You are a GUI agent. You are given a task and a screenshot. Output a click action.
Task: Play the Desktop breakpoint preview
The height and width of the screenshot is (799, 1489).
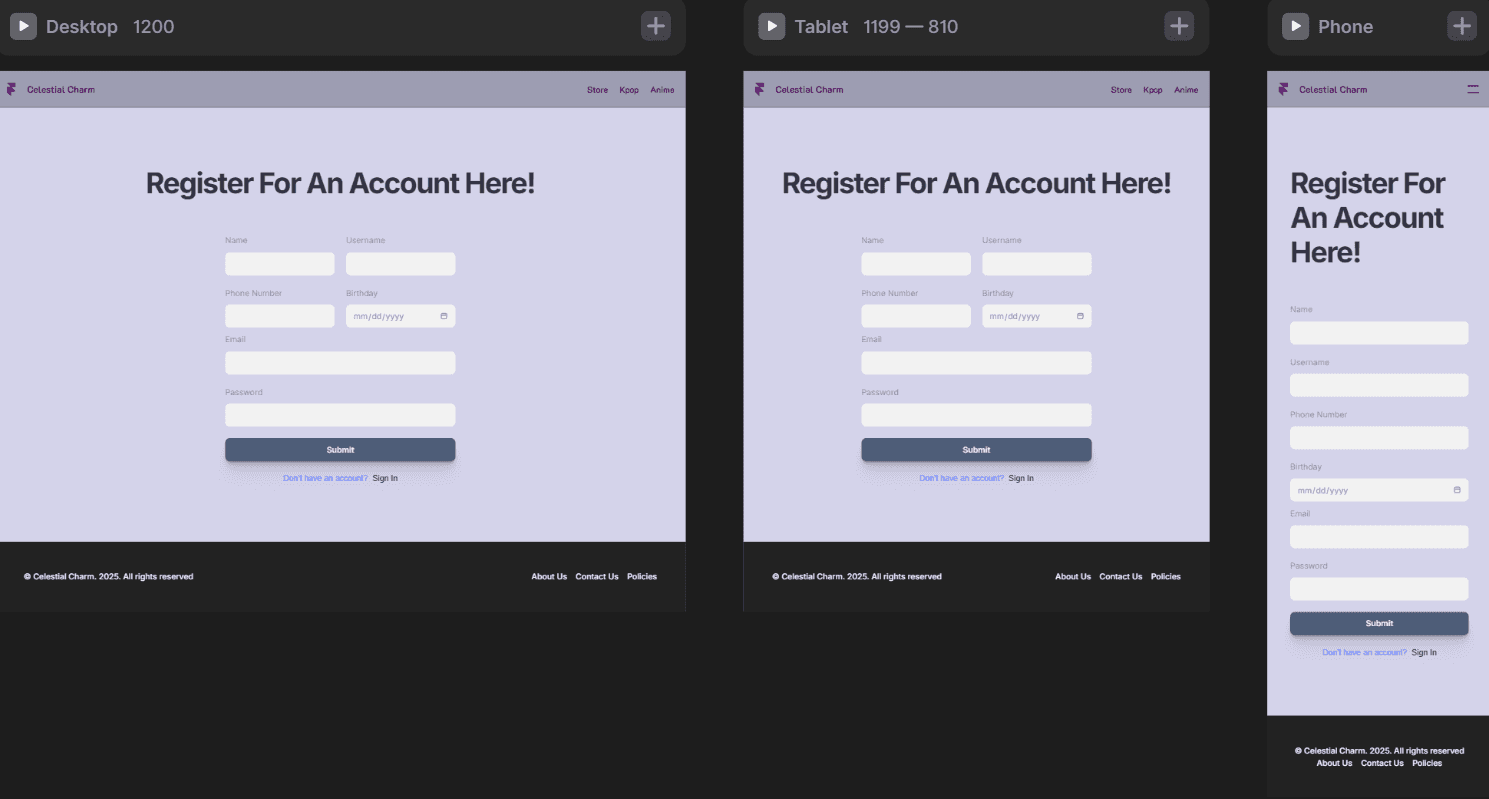(x=23, y=27)
